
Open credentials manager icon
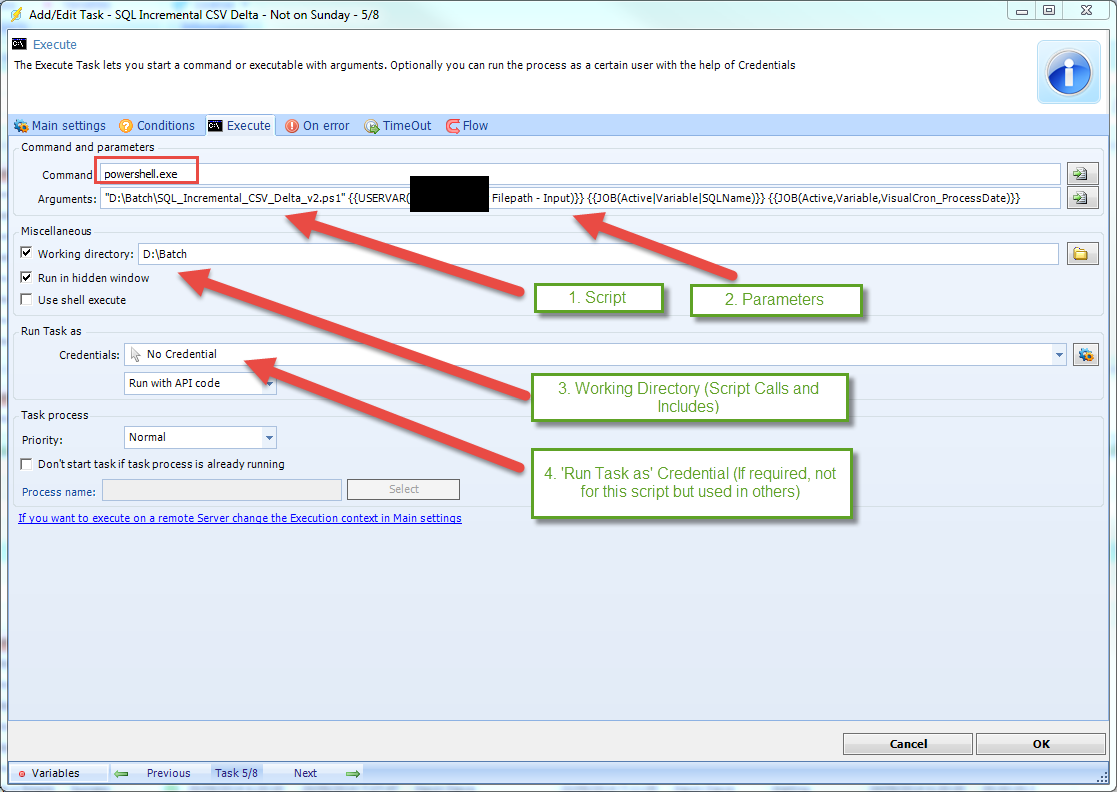point(1084,354)
